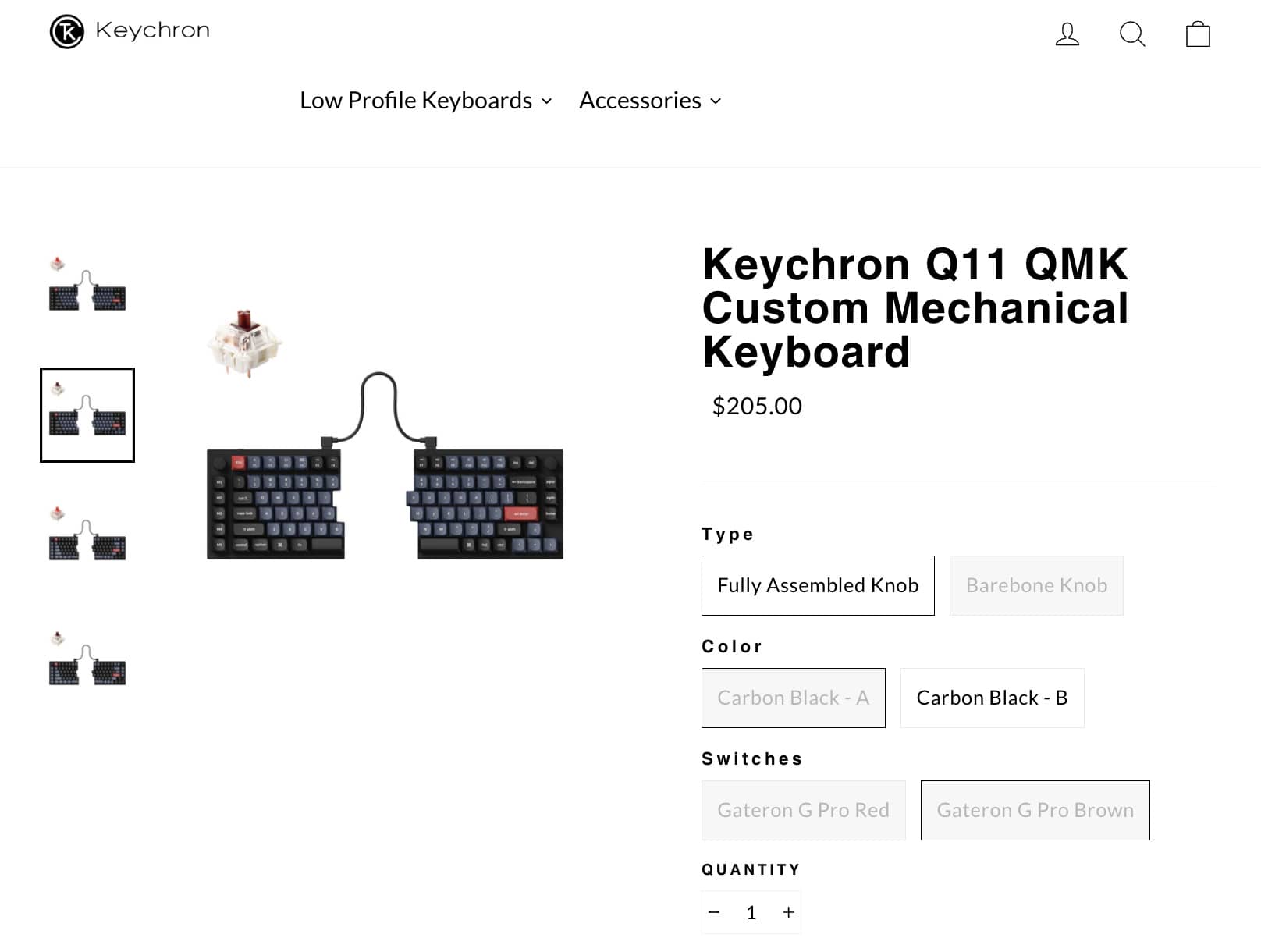Open the shopping cart bag icon
Screen dimensions: 1261x952
pos(1198,34)
